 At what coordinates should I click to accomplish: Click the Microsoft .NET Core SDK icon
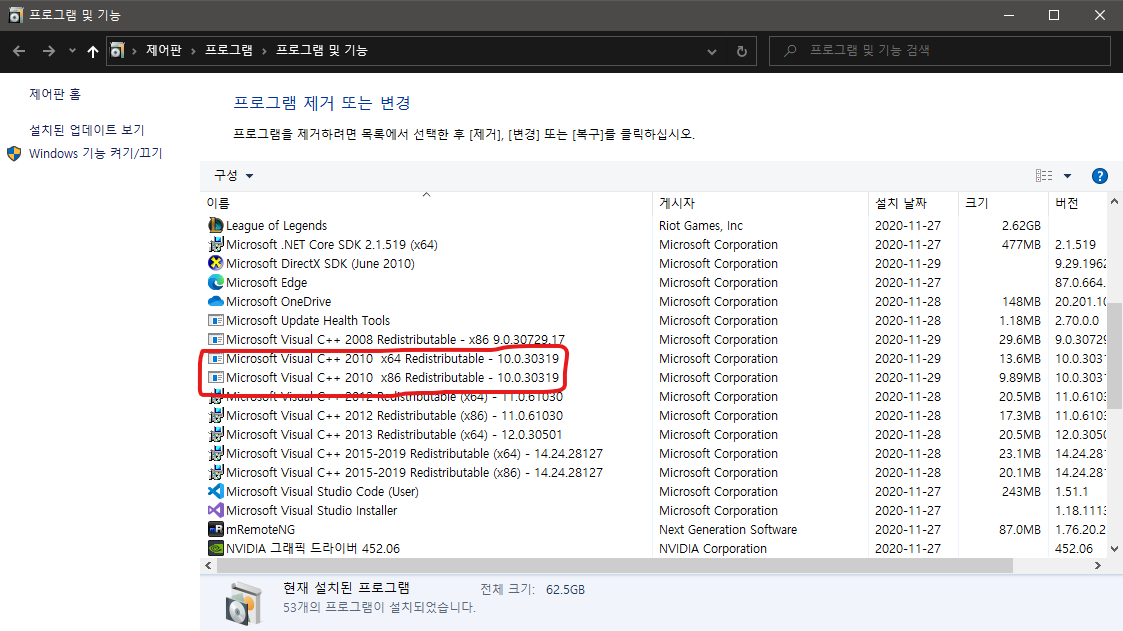(216, 244)
